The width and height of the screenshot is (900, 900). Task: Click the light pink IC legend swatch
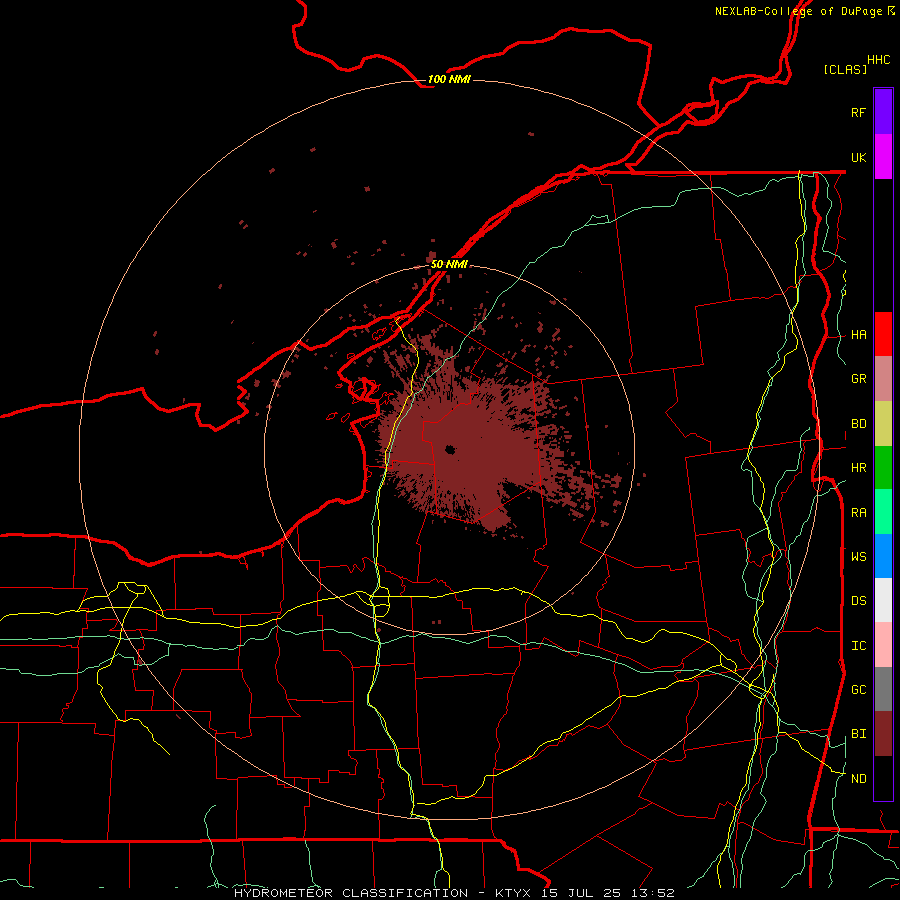coord(883,645)
